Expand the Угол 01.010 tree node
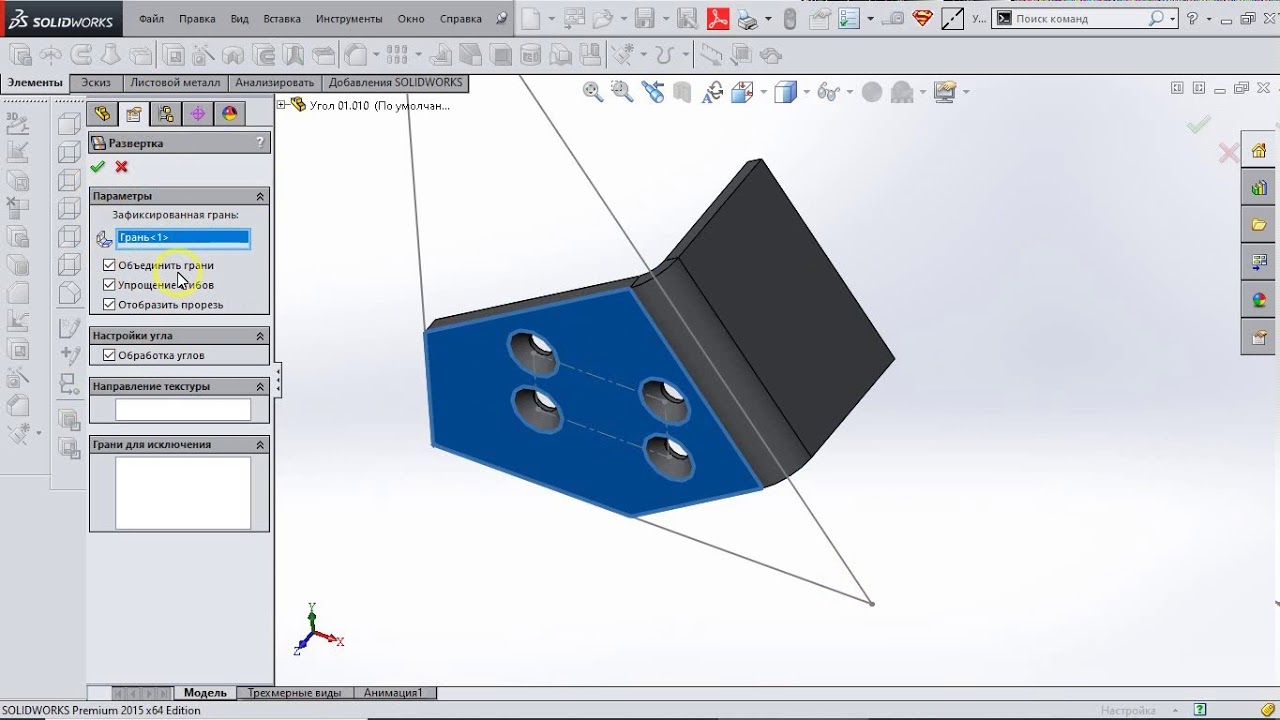1280x720 pixels. pyautogui.click(x=281, y=105)
